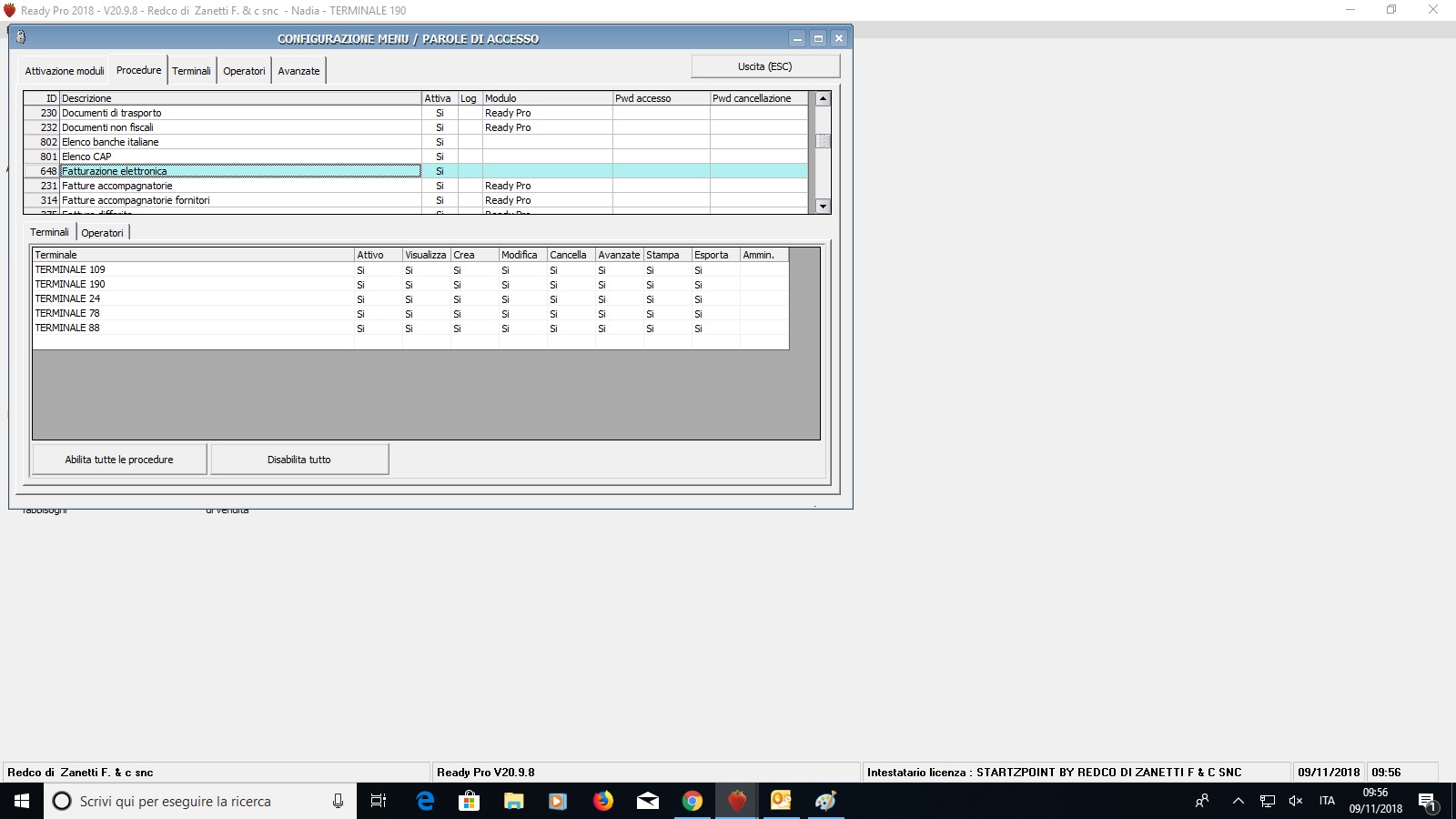Open the Attivazione moduli tab
The width and height of the screenshot is (1456, 819).
coord(65,71)
